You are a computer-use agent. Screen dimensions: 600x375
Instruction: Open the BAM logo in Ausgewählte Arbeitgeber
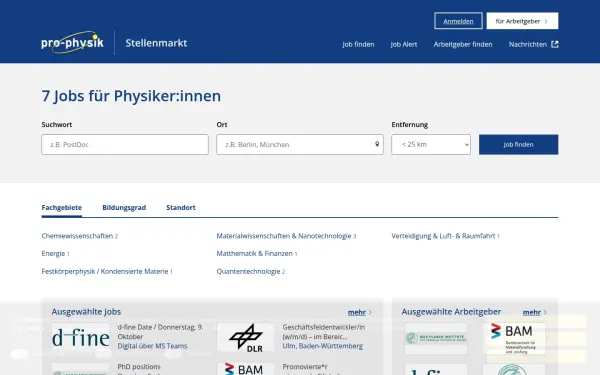(x=514, y=338)
